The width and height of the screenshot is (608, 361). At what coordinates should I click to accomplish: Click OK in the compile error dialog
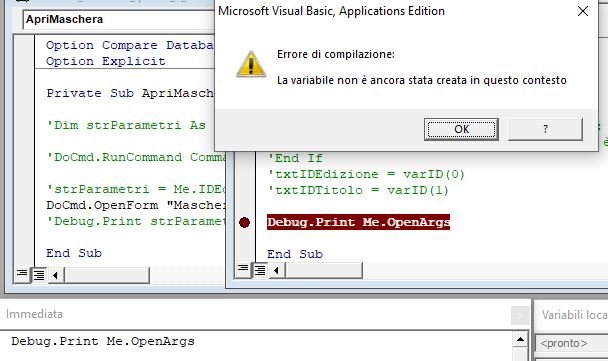click(461, 129)
